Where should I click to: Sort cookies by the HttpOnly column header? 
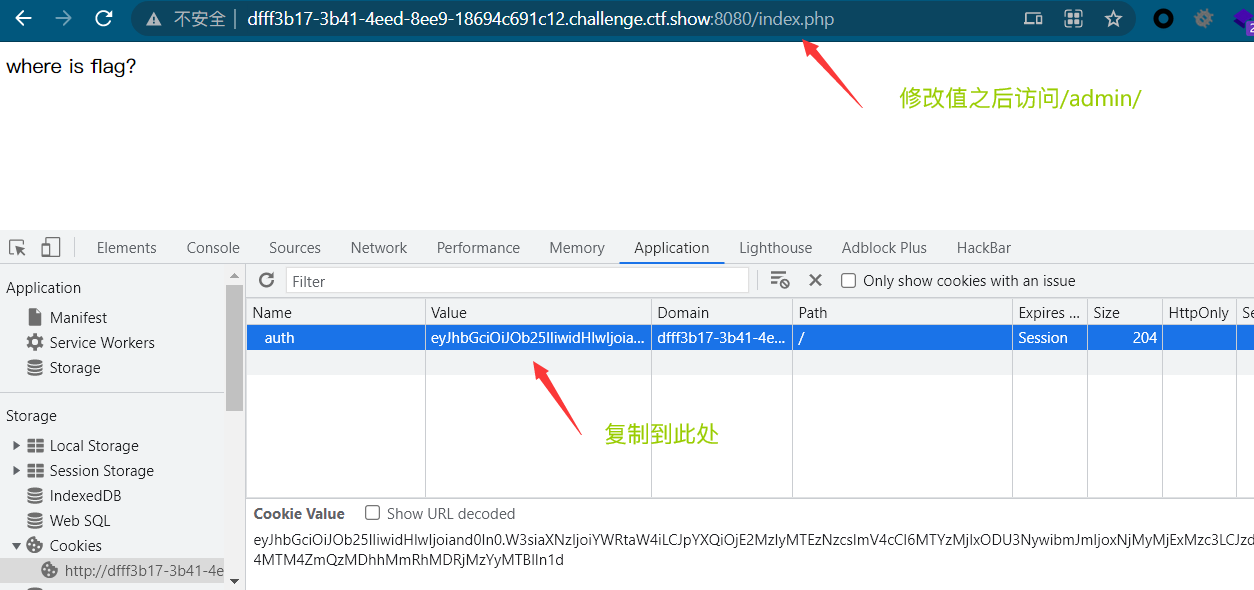coord(1200,312)
